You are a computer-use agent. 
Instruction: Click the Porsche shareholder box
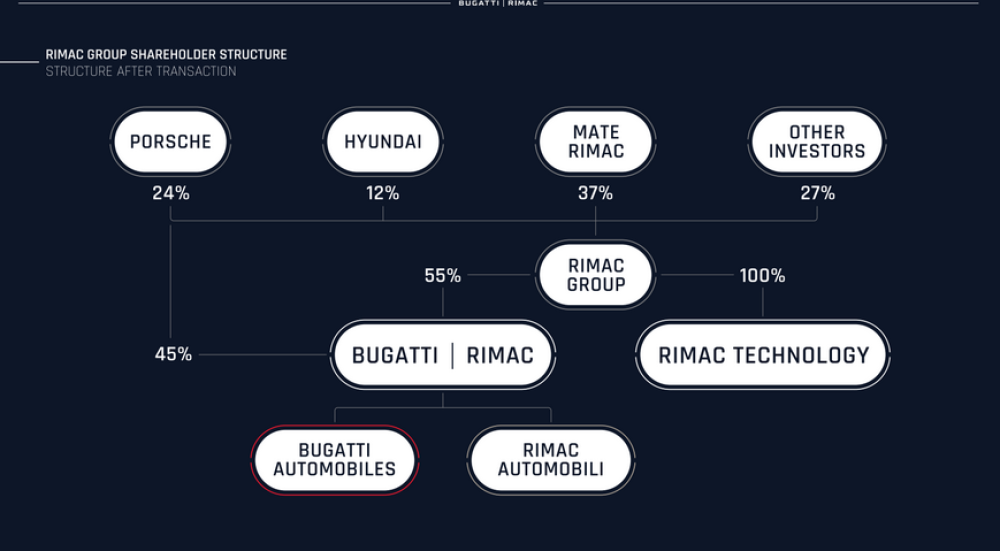click(171, 142)
